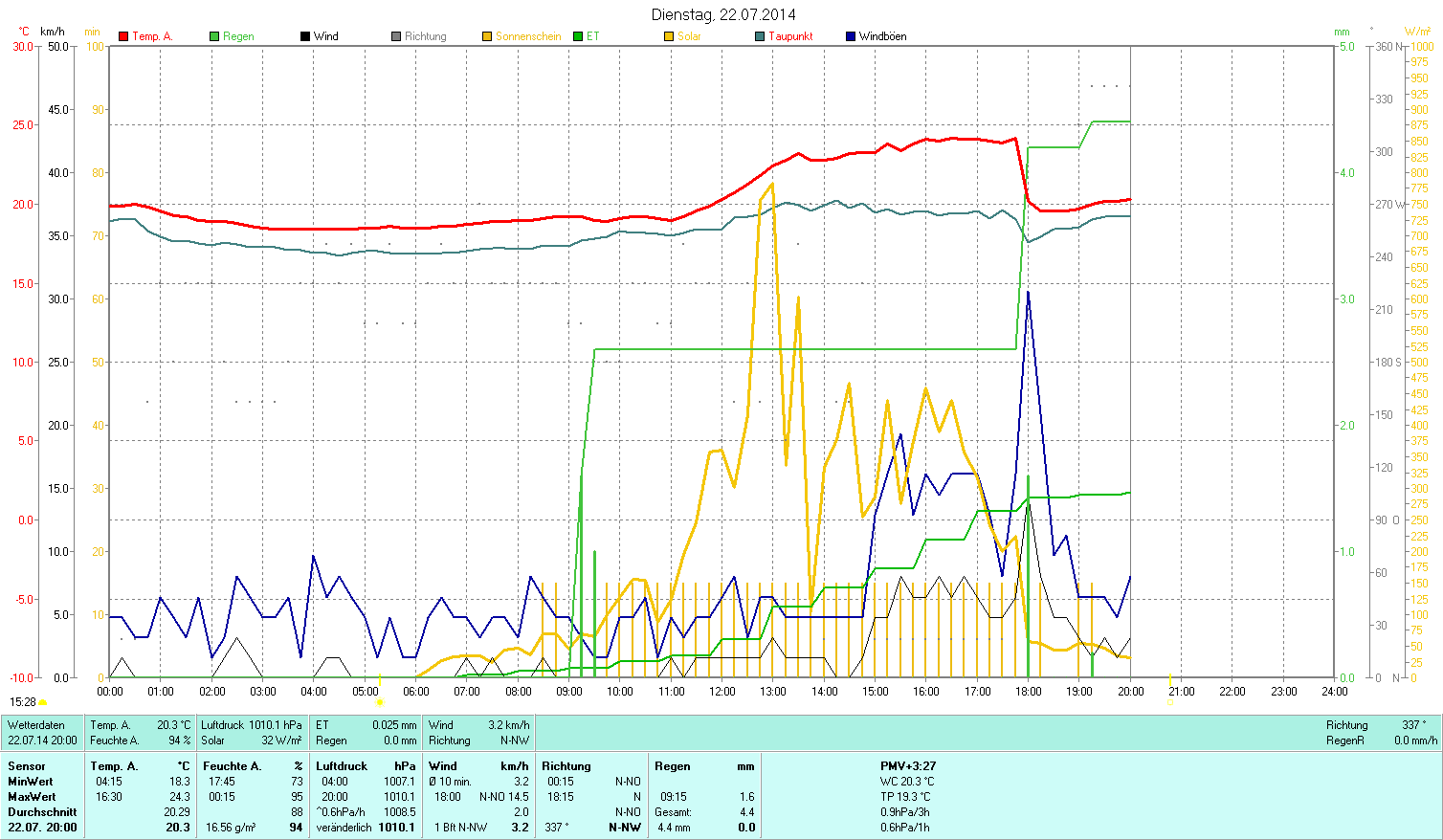Click the 24:00 time axis label
This screenshot has height=840, width=1443.
1334,692
